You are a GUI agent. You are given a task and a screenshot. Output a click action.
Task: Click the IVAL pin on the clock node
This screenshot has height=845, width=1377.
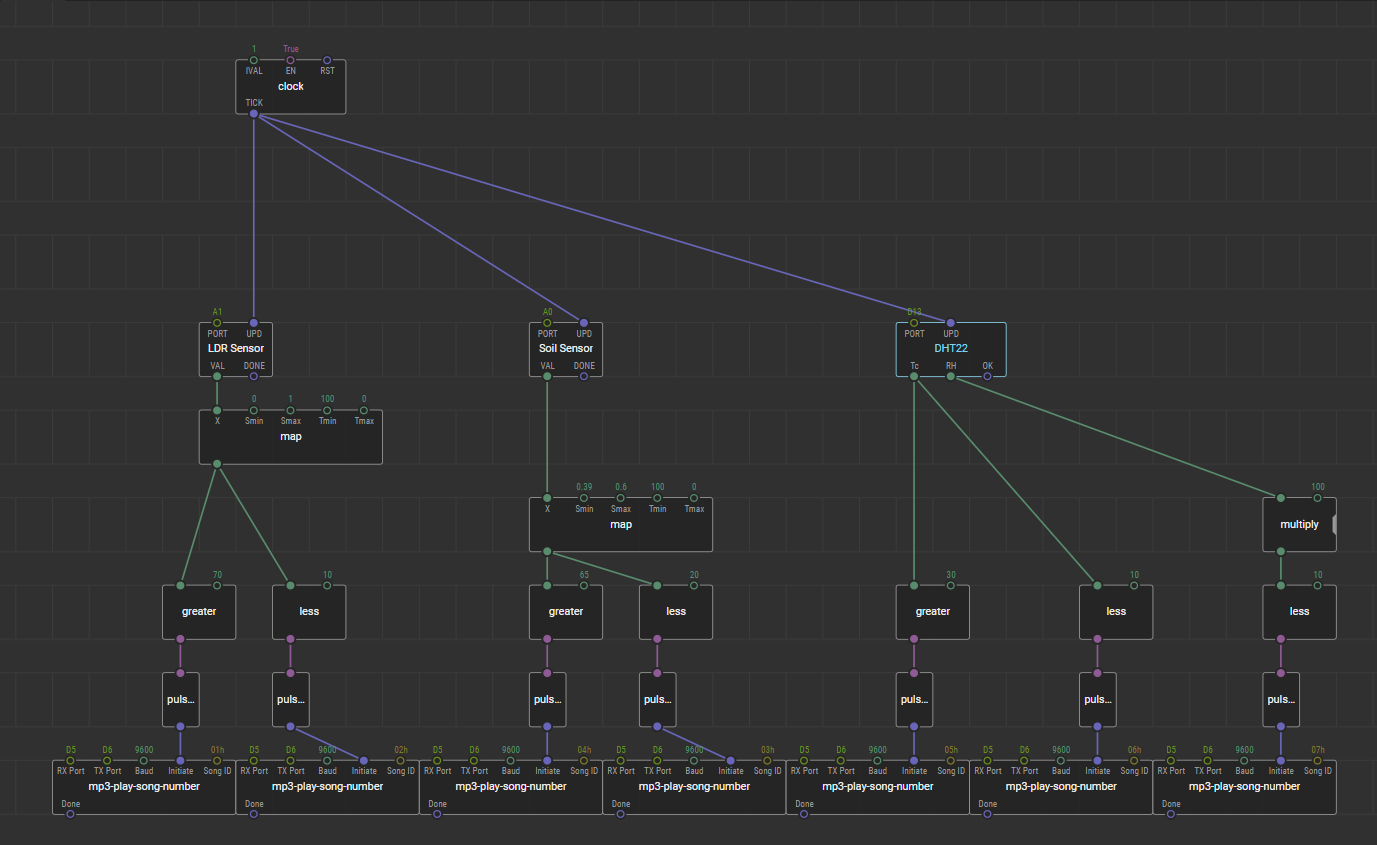coord(254,60)
